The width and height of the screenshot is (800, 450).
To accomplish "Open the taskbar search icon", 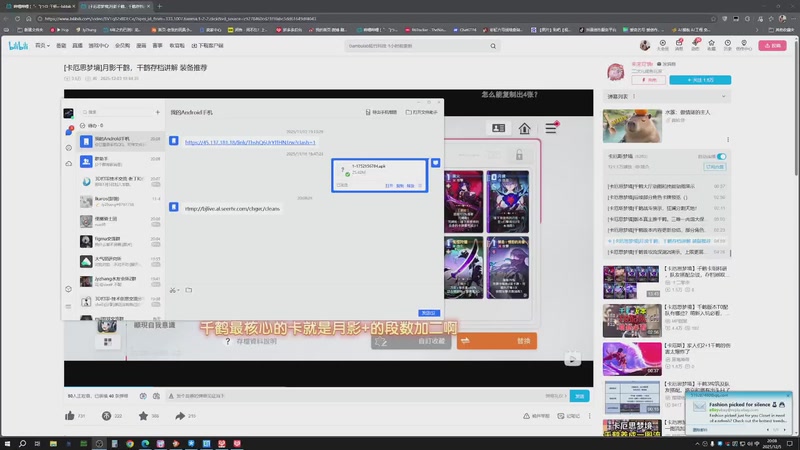I will pos(22,444).
